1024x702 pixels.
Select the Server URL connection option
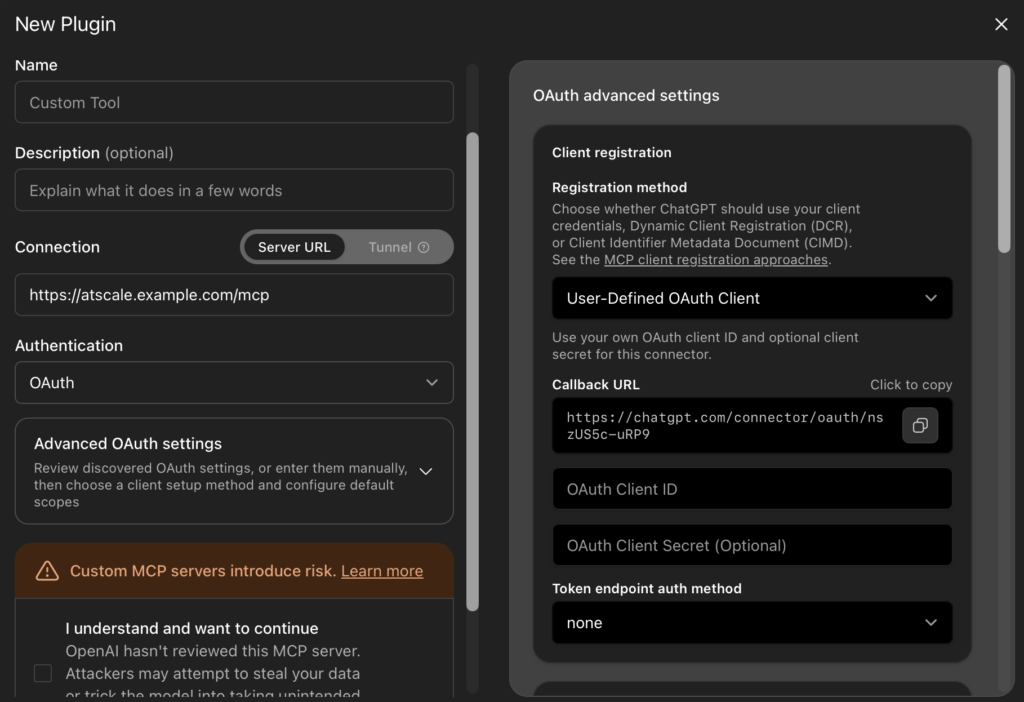tap(294, 247)
